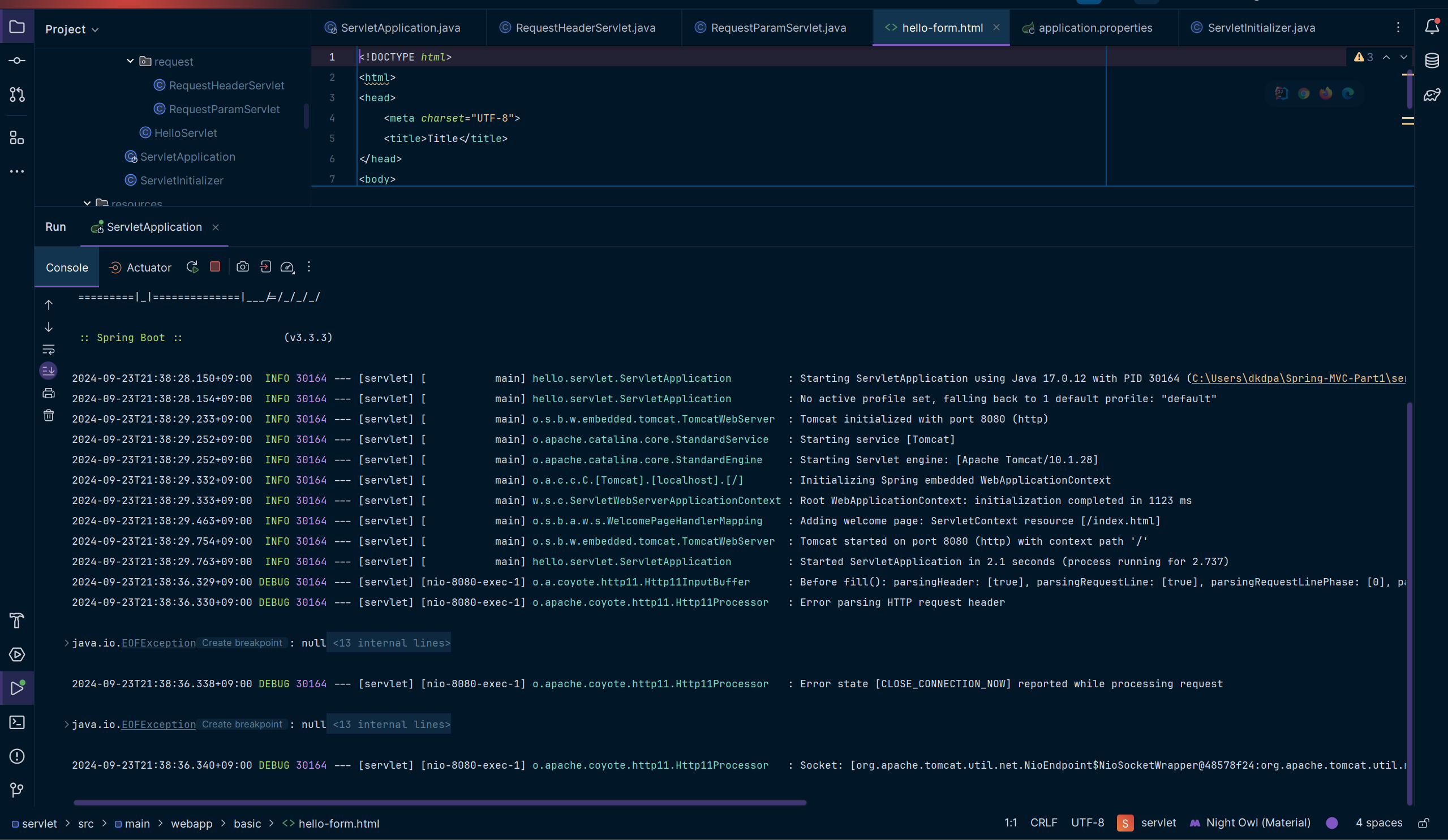Close the ServletApplication run tab
This screenshot has height=840, width=1448.
tap(216, 227)
